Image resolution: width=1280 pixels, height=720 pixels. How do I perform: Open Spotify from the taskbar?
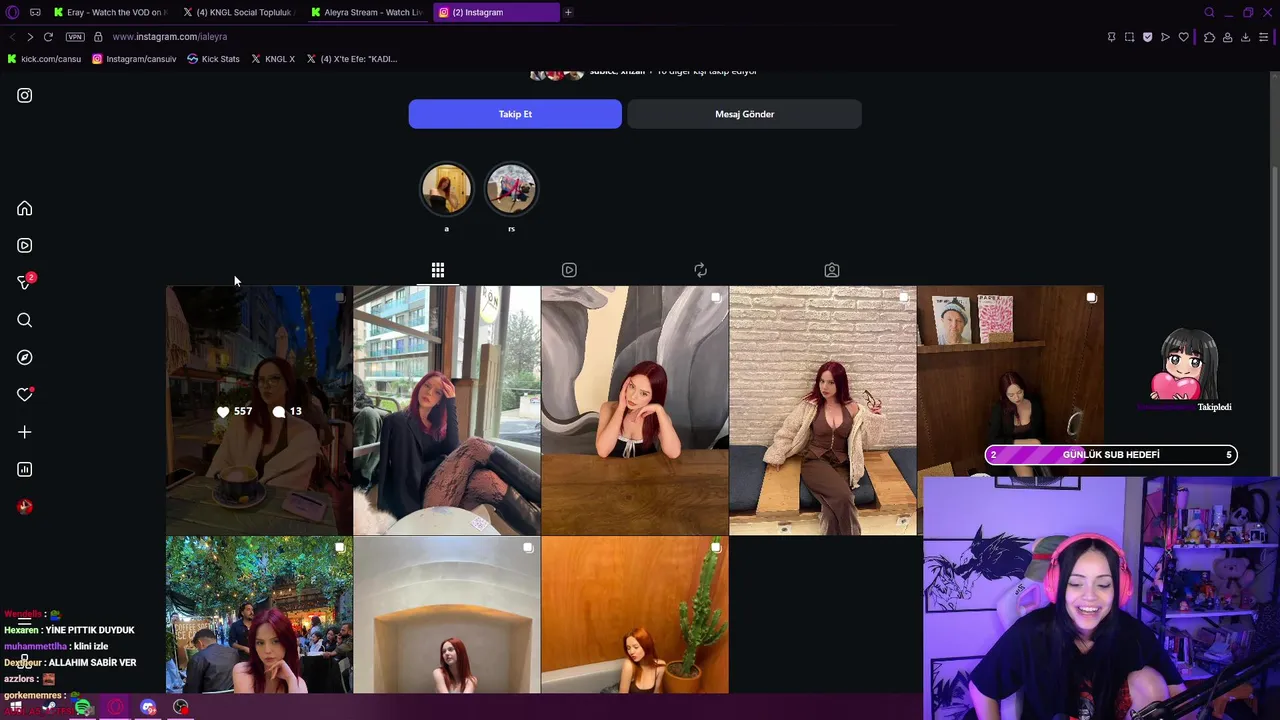(83, 708)
